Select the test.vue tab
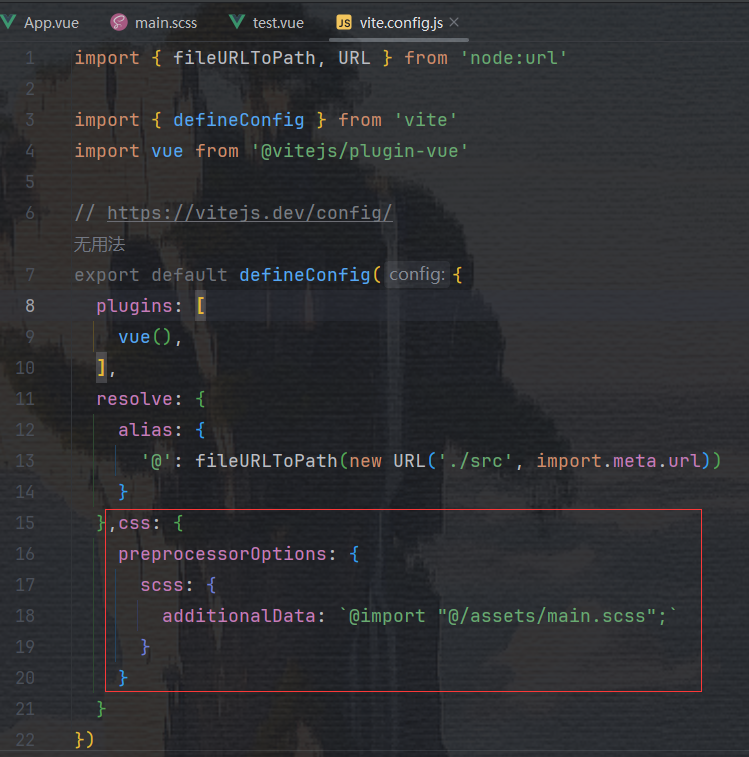This screenshot has height=757, width=749. pos(278,22)
